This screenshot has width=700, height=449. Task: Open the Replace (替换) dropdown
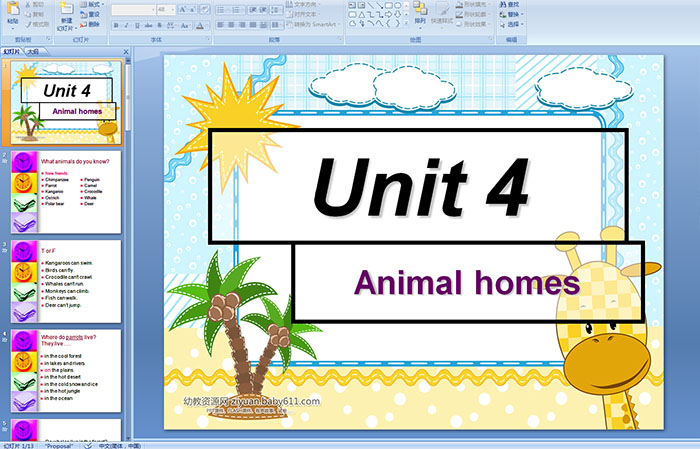[x=512, y=14]
